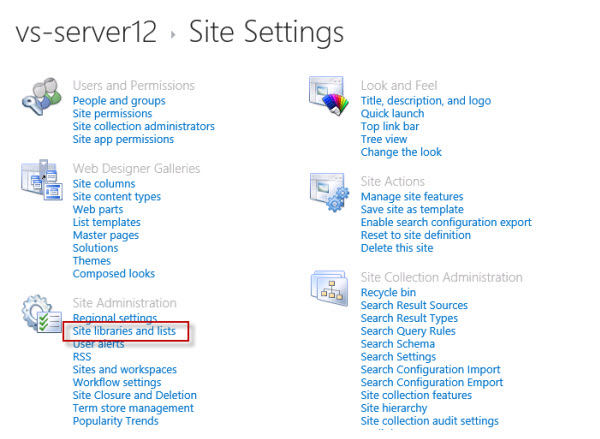Go to vs-server12 site home
This screenshot has height=439, width=600.
[86, 31]
